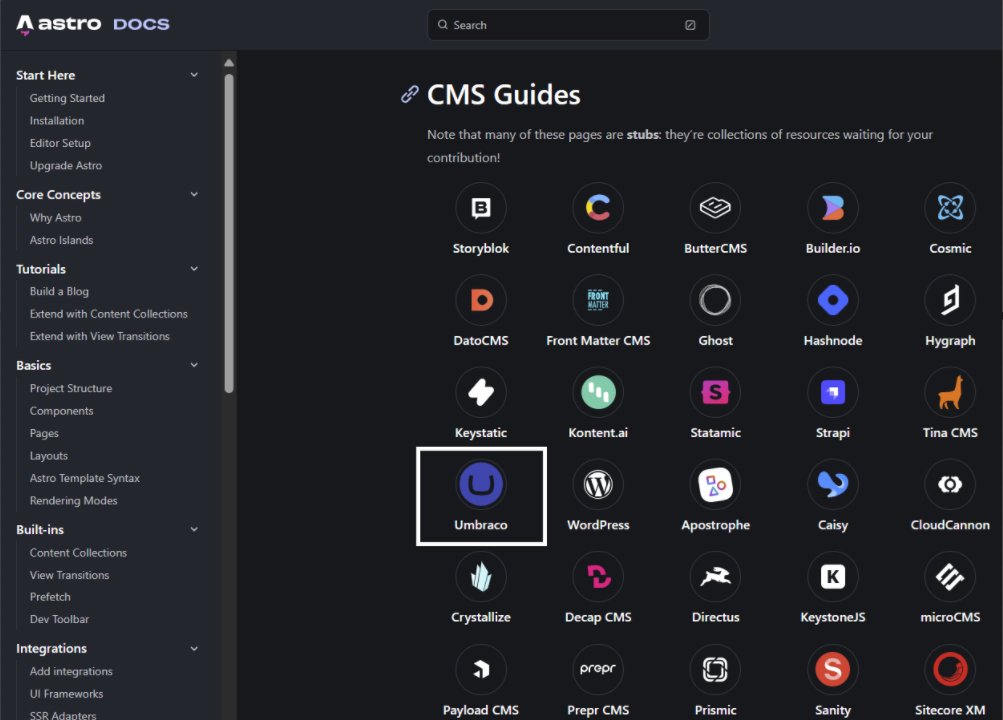Screen dimensions: 1003x720
Task: Open the Decap CMS icon
Action: [598, 577]
